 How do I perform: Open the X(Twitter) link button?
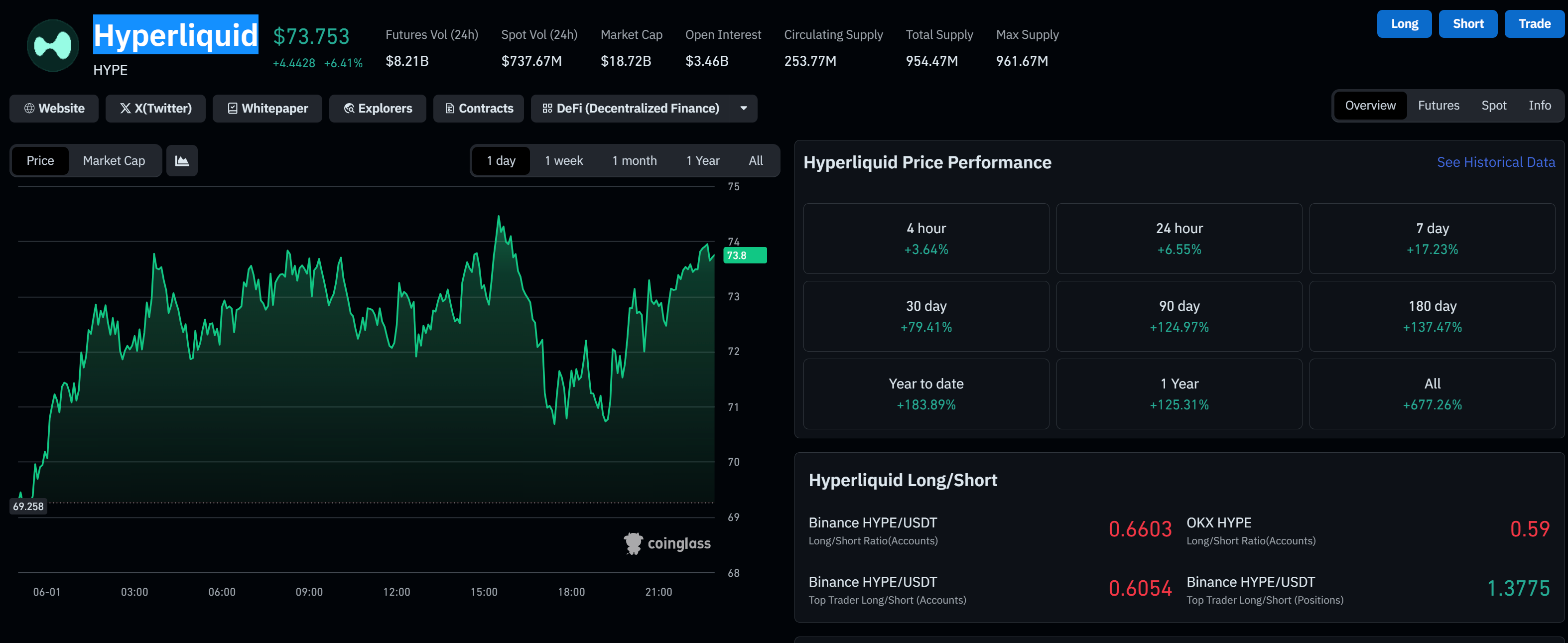coord(156,109)
